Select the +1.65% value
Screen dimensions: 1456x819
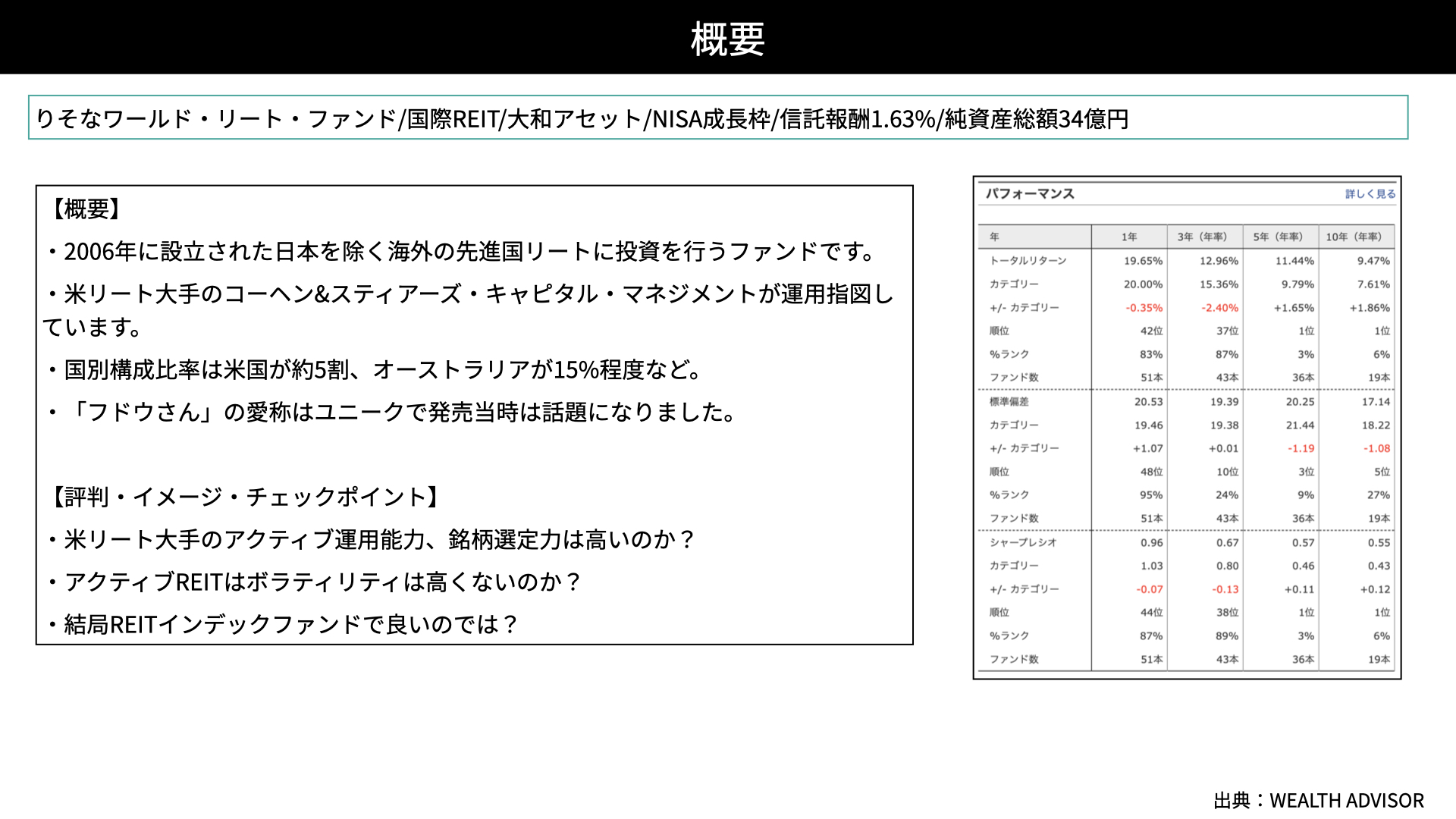coord(1294,308)
